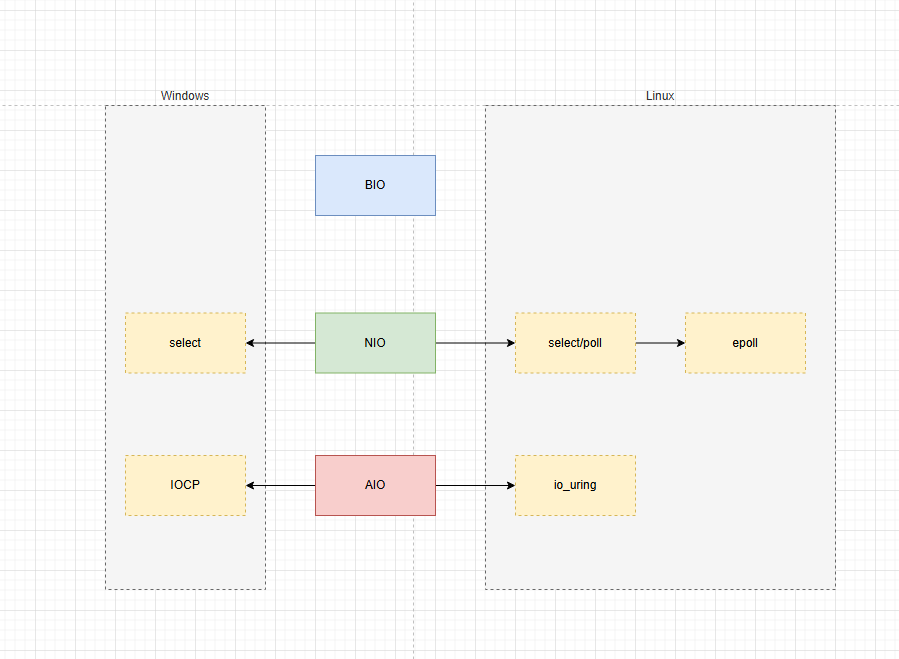The height and width of the screenshot is (659, 899).
Task: Click the yellow select box in Windows
Action: (185, 343)
